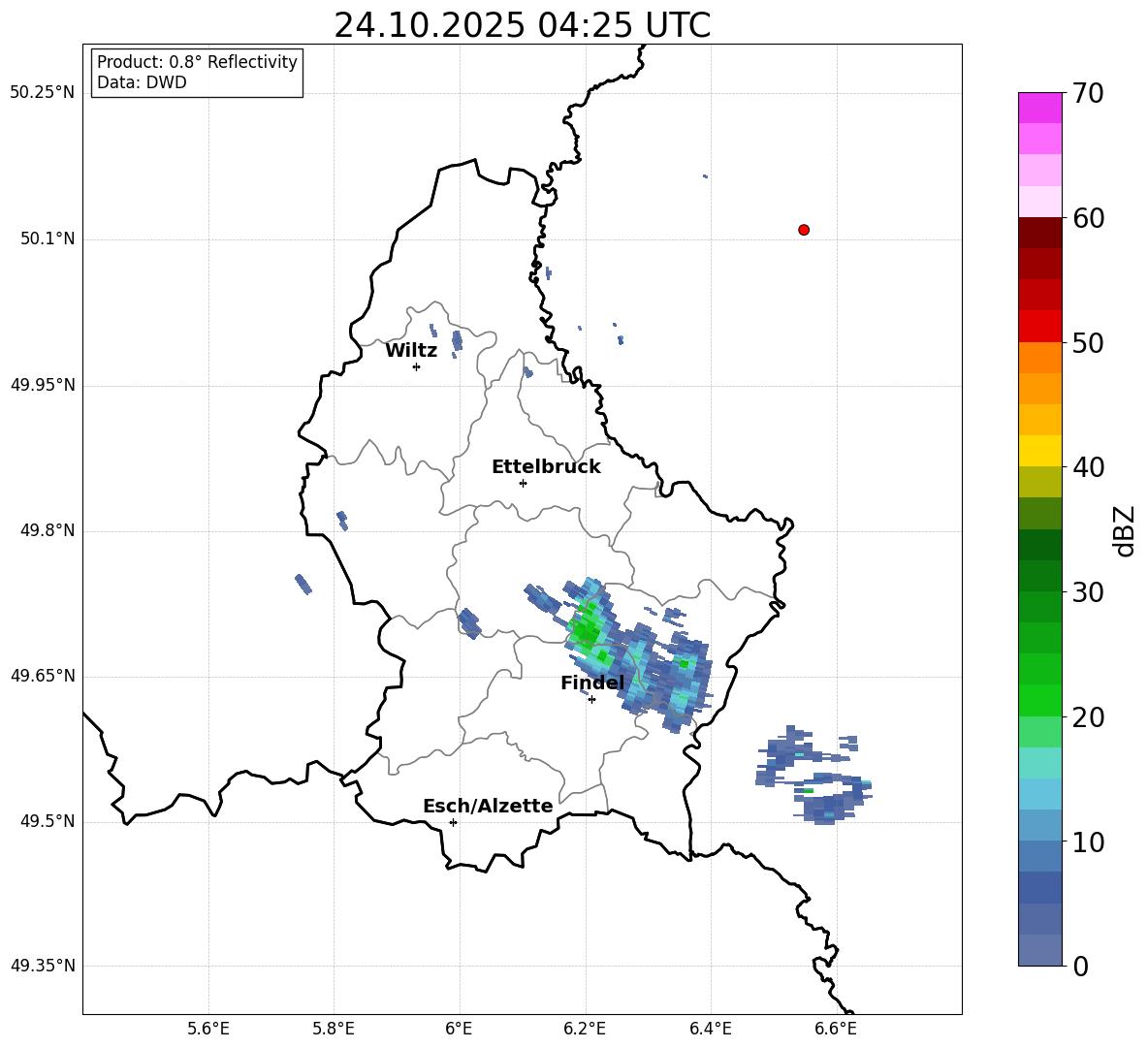1148x1048 pixels.
Task: Click the 5.8°E longitude tick label
Action: point(334,1029)
